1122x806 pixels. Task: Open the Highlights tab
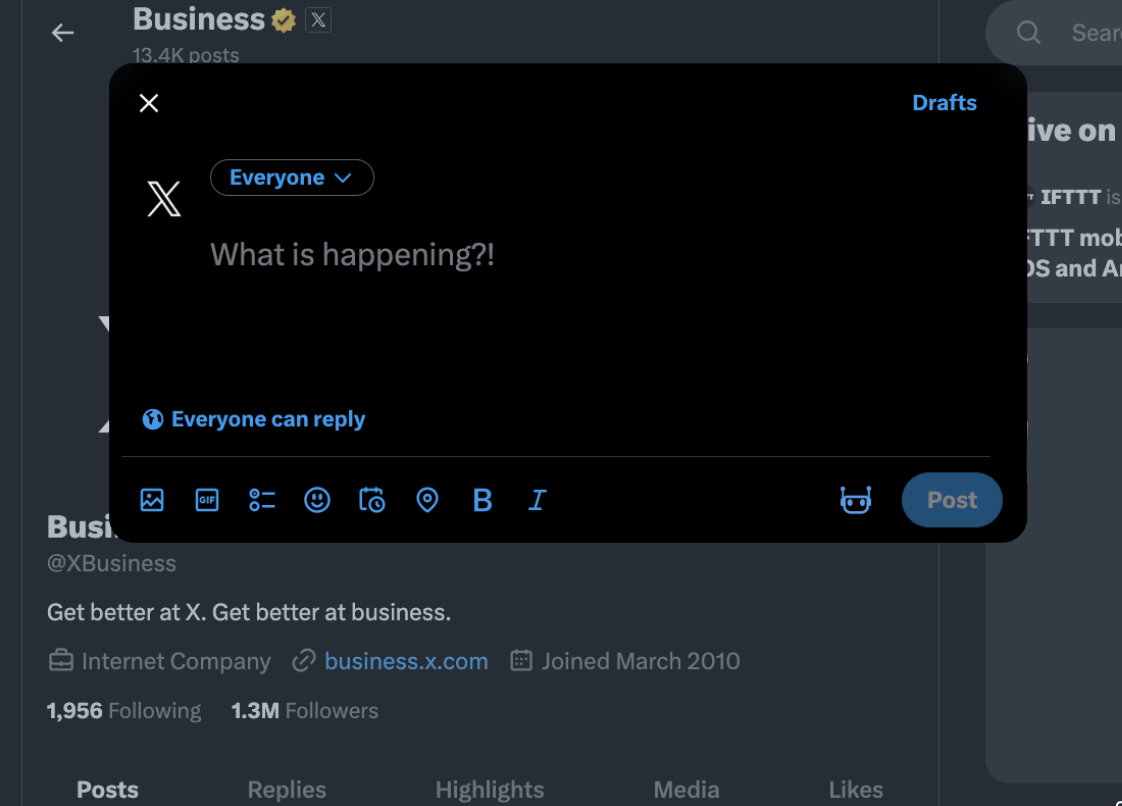click(x=489, y=790)
